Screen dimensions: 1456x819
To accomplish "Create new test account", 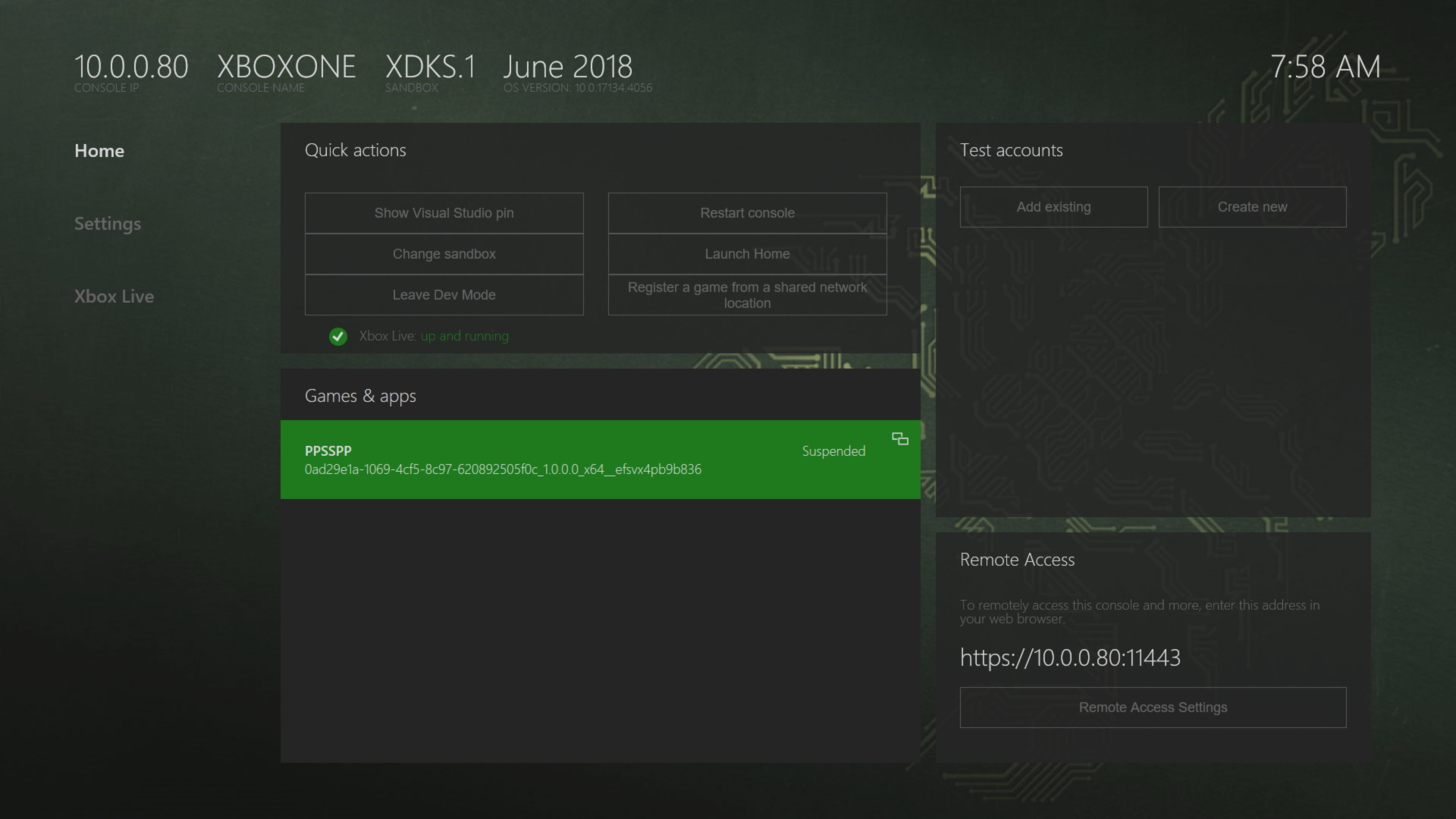I will click(1252, 207).
